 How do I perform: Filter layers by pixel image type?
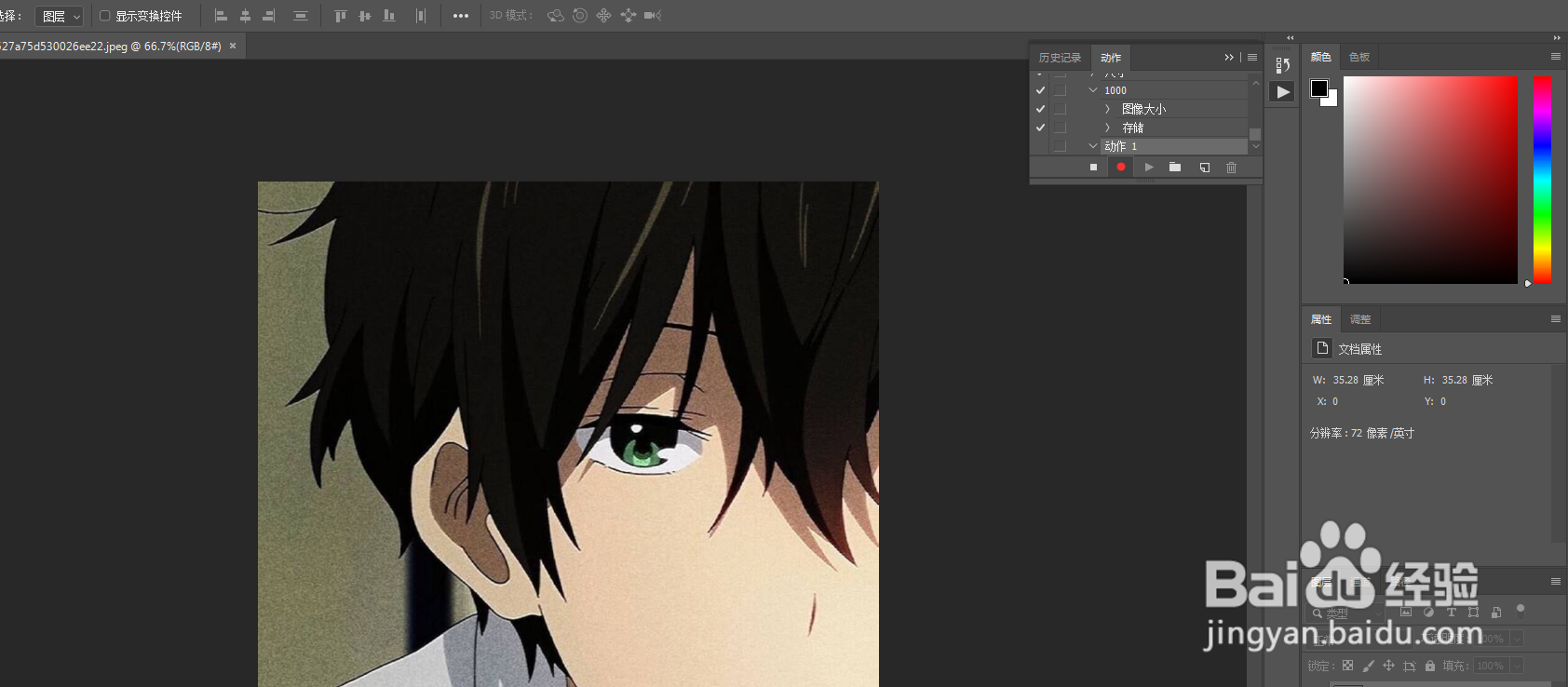[x=1406, y=613]
